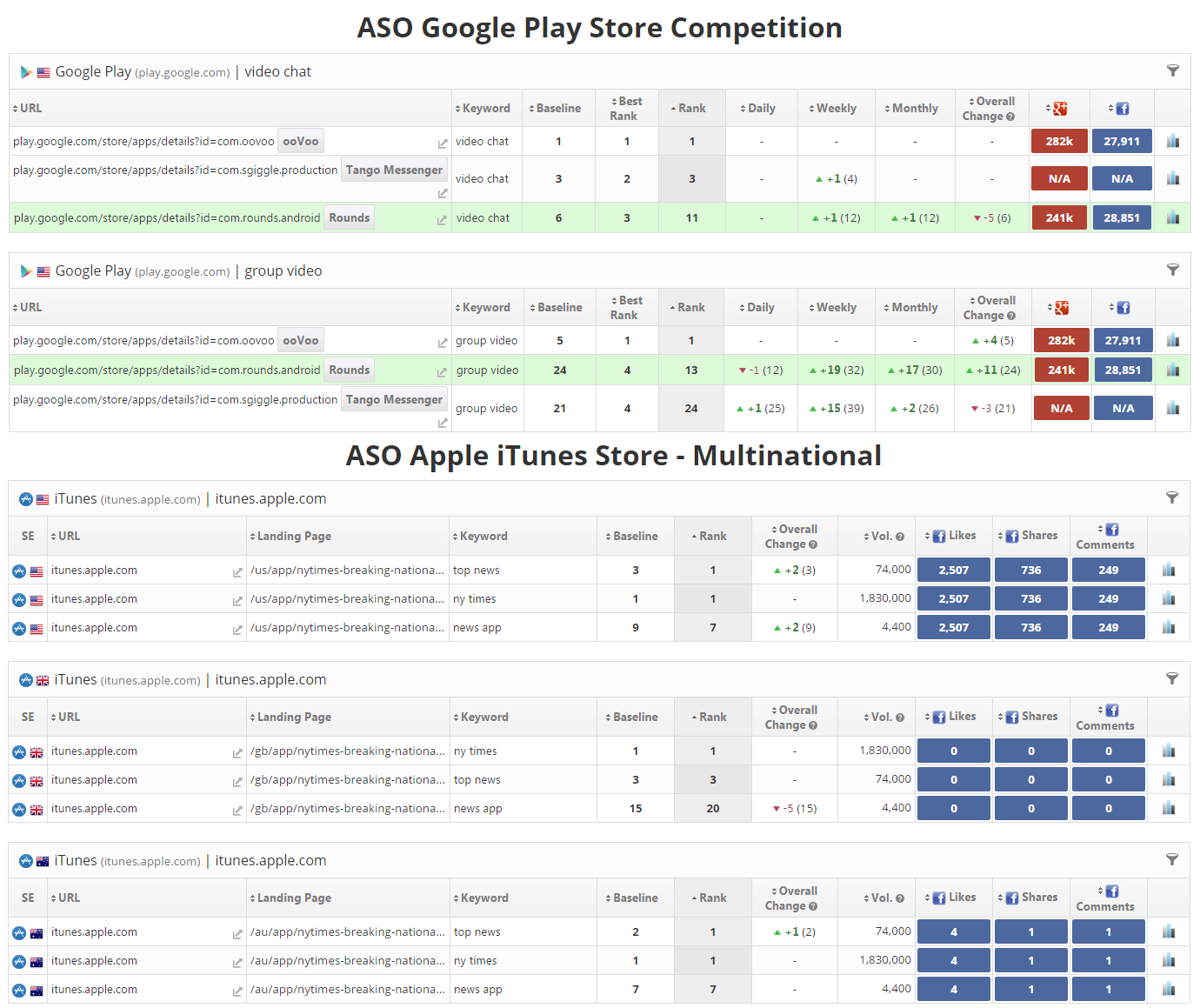1200x1008 pixels.
Task: Open the /us/app/nytimes landing page for top news
Action: (x=347, y=571)
